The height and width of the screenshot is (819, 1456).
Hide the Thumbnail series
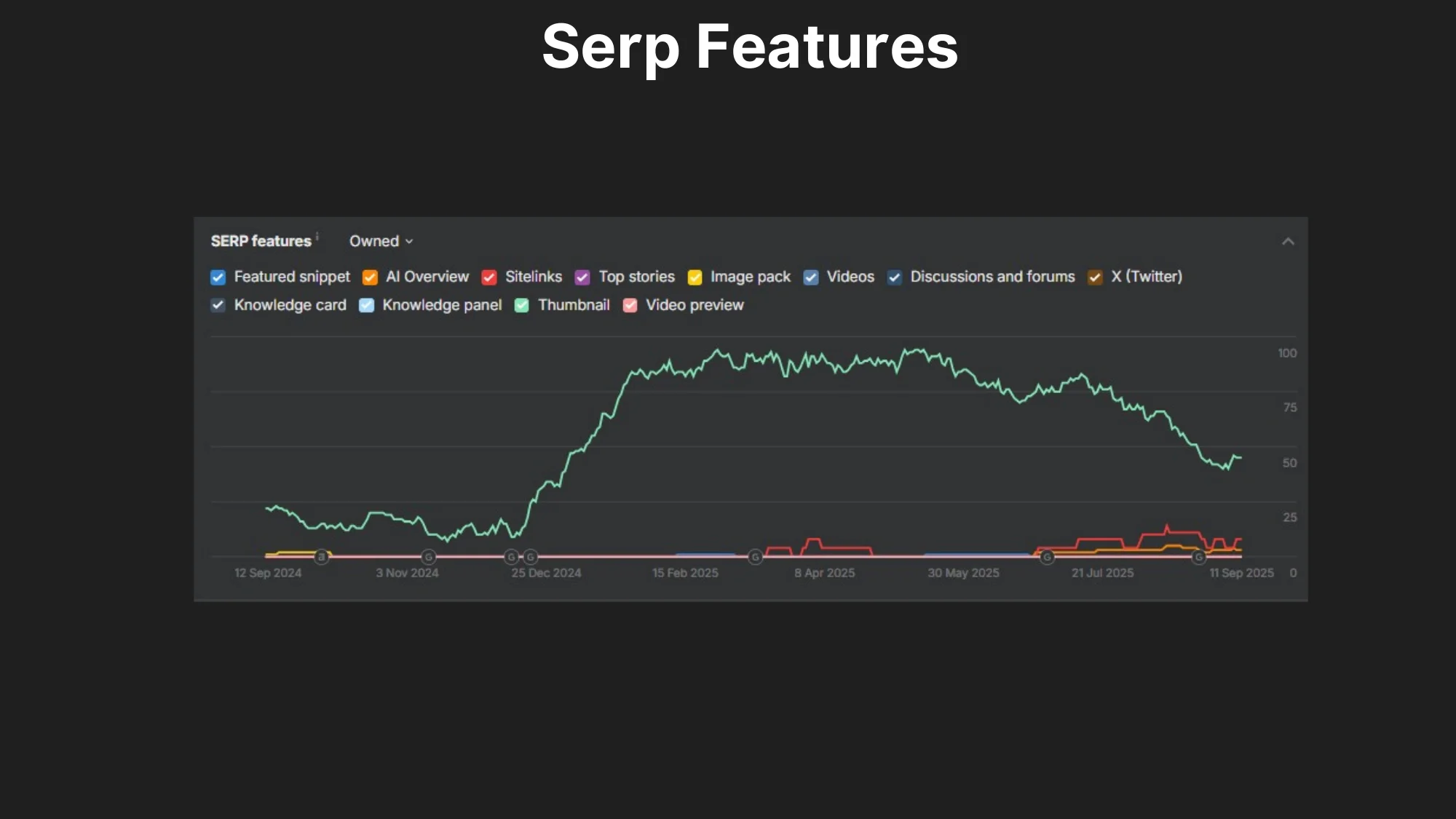tap(522, 306)
